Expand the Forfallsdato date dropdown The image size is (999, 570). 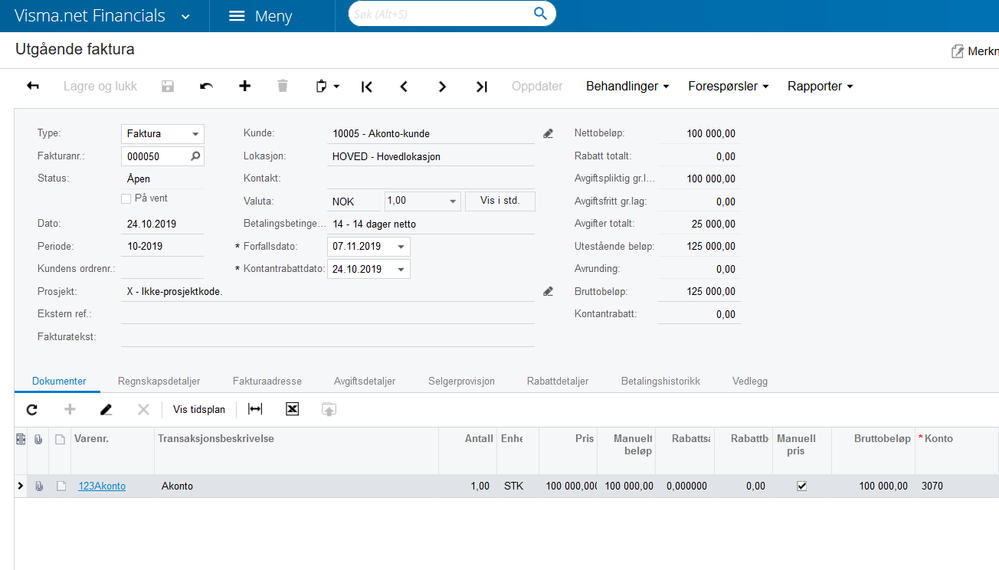pos(401,246)
